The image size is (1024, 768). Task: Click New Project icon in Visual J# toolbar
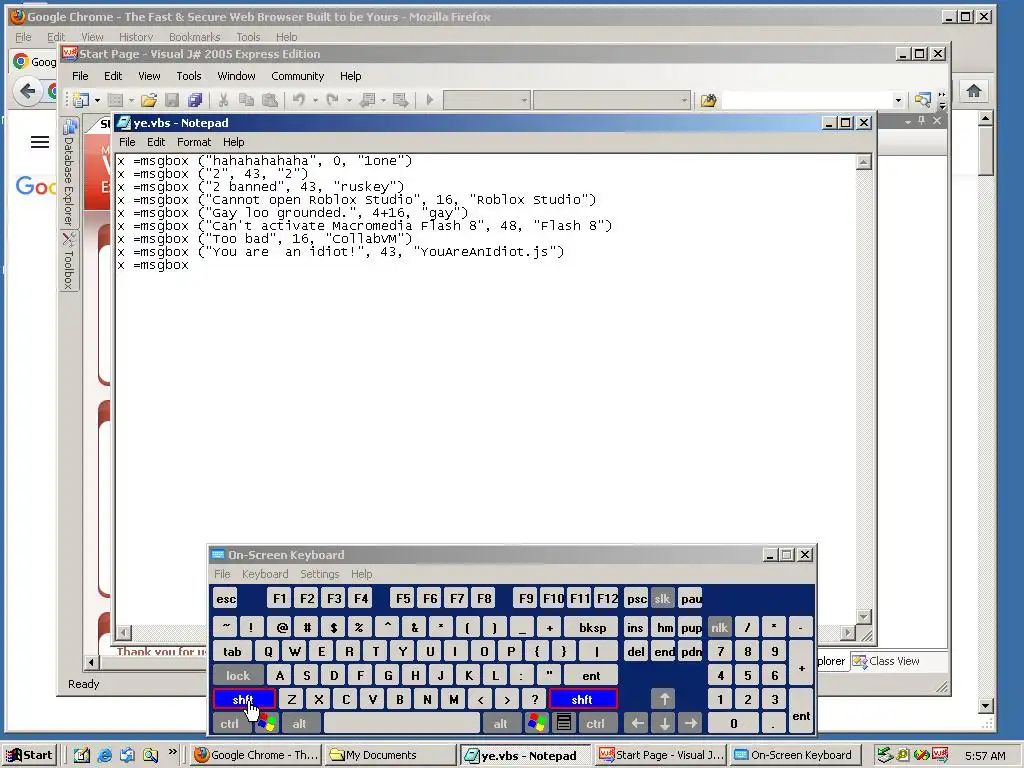(x=82, y=100)
